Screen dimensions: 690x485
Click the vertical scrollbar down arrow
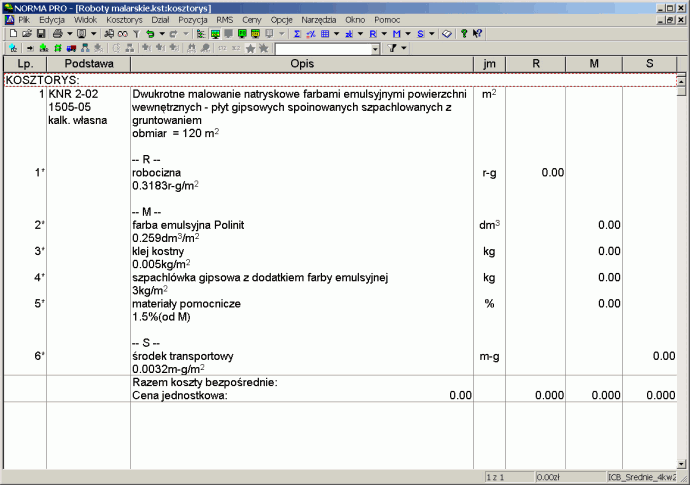(x=682, y=462)
